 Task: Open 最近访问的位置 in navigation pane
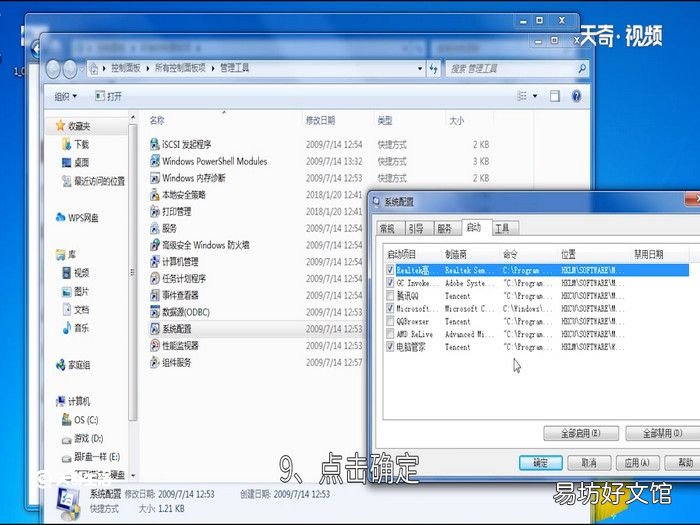93,181
